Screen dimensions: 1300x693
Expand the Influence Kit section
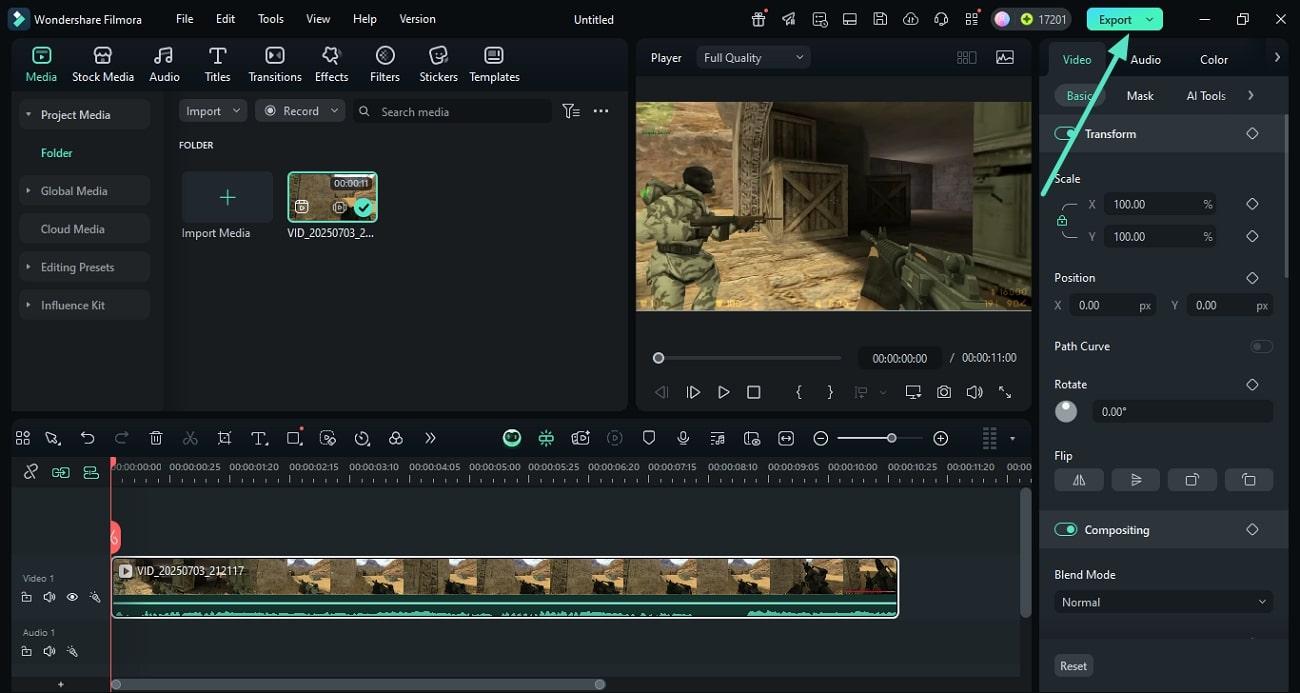[x=84, y=305]
